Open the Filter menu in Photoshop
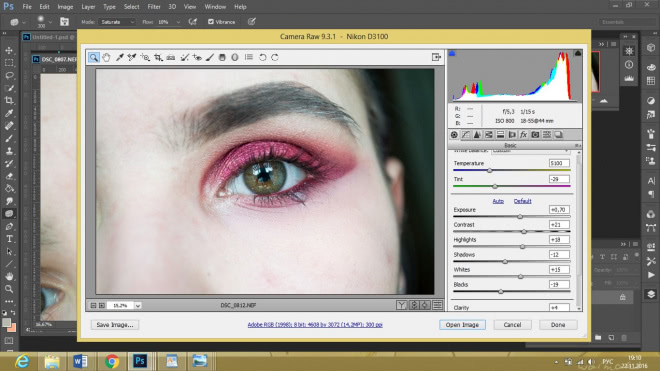 point(154,7)
